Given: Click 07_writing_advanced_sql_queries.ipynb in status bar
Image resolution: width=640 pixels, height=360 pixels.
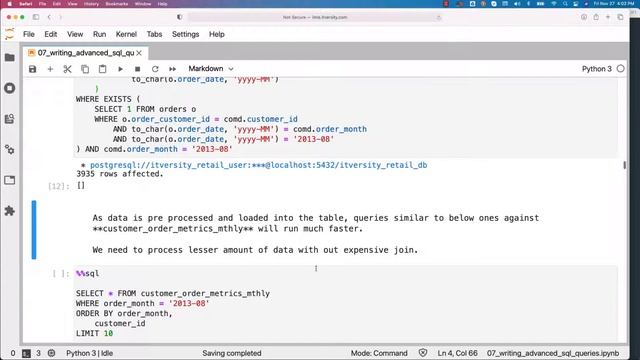Looking at the screenshot, I should tap(553, 353).
